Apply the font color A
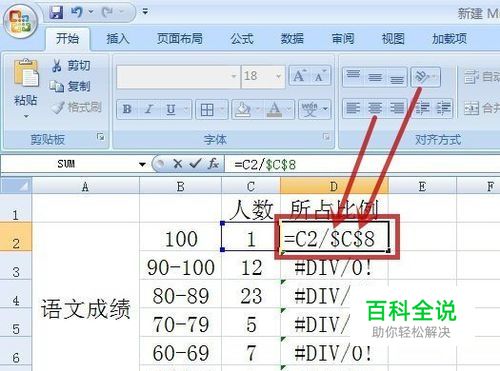The width and height of the screenshot is (500, 371). (x=274, y=109)
